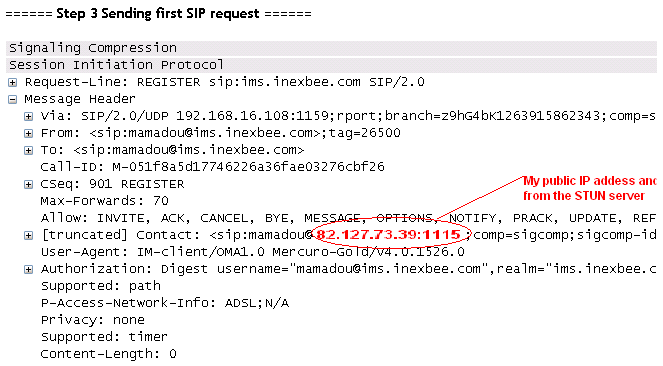Select the Signaling Compression row
The image size is (663, 366).
pos(332,48)
